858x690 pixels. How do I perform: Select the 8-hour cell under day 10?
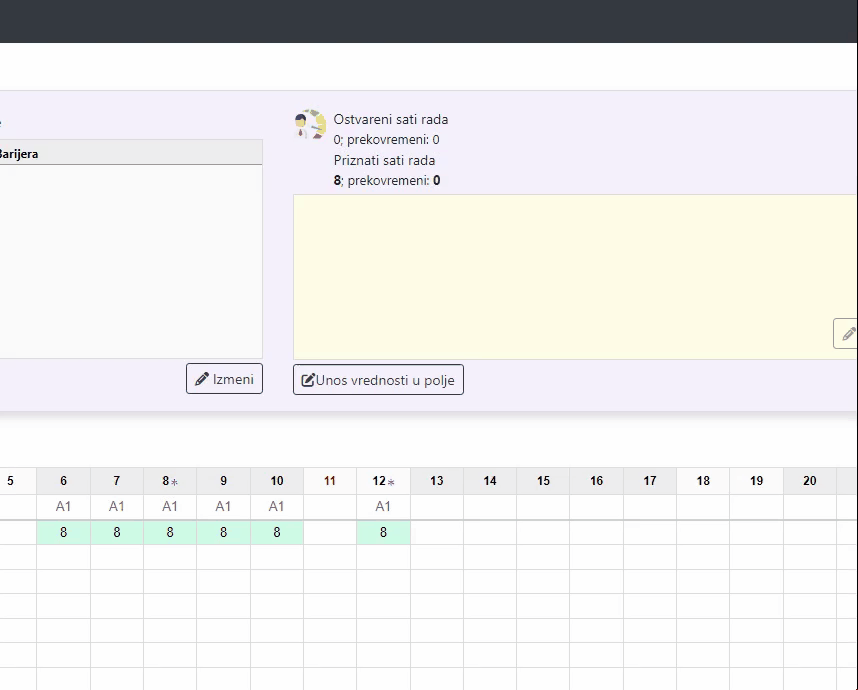(x=277, y=533)
